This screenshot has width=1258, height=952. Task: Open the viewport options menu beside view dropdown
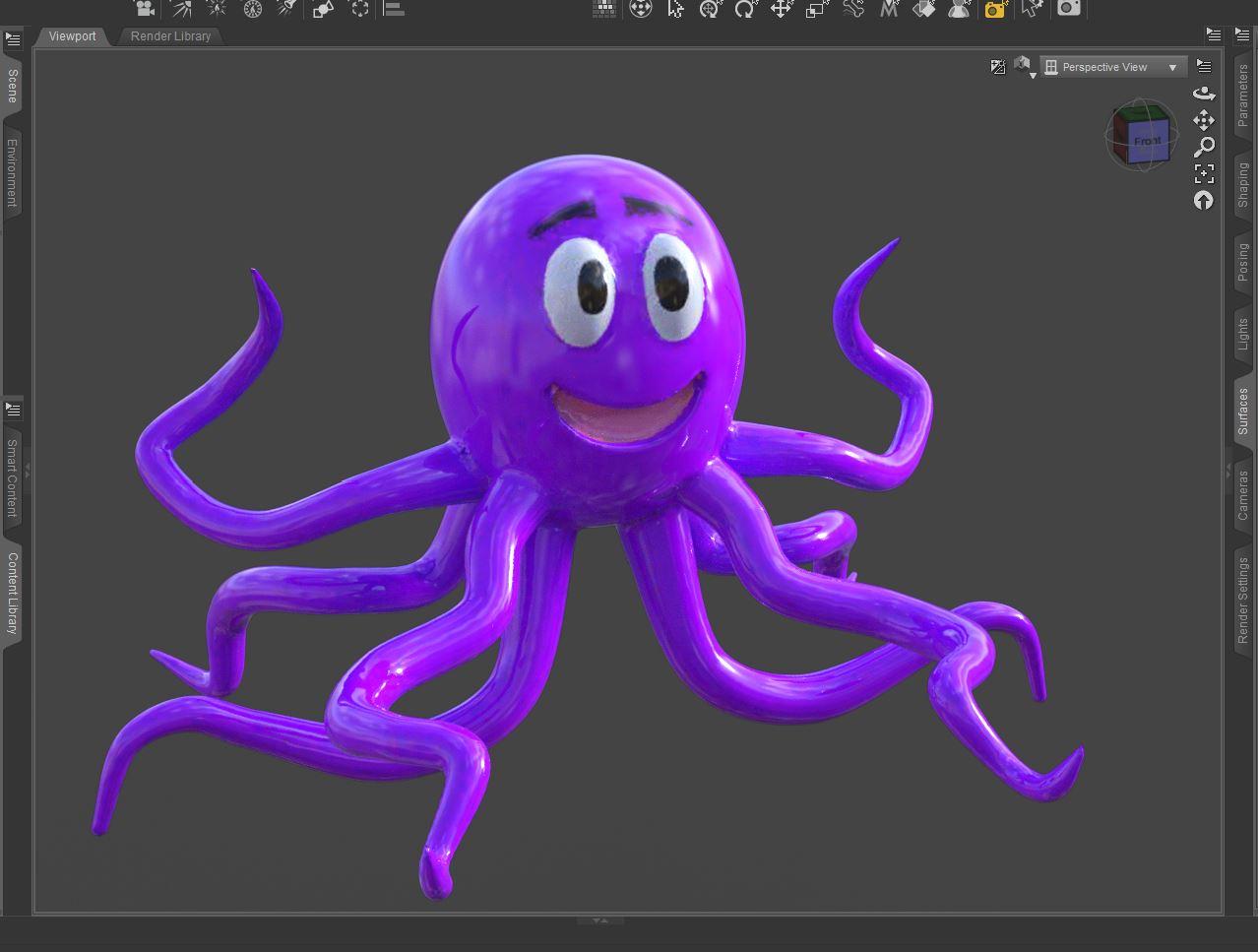click(1204, 66)
